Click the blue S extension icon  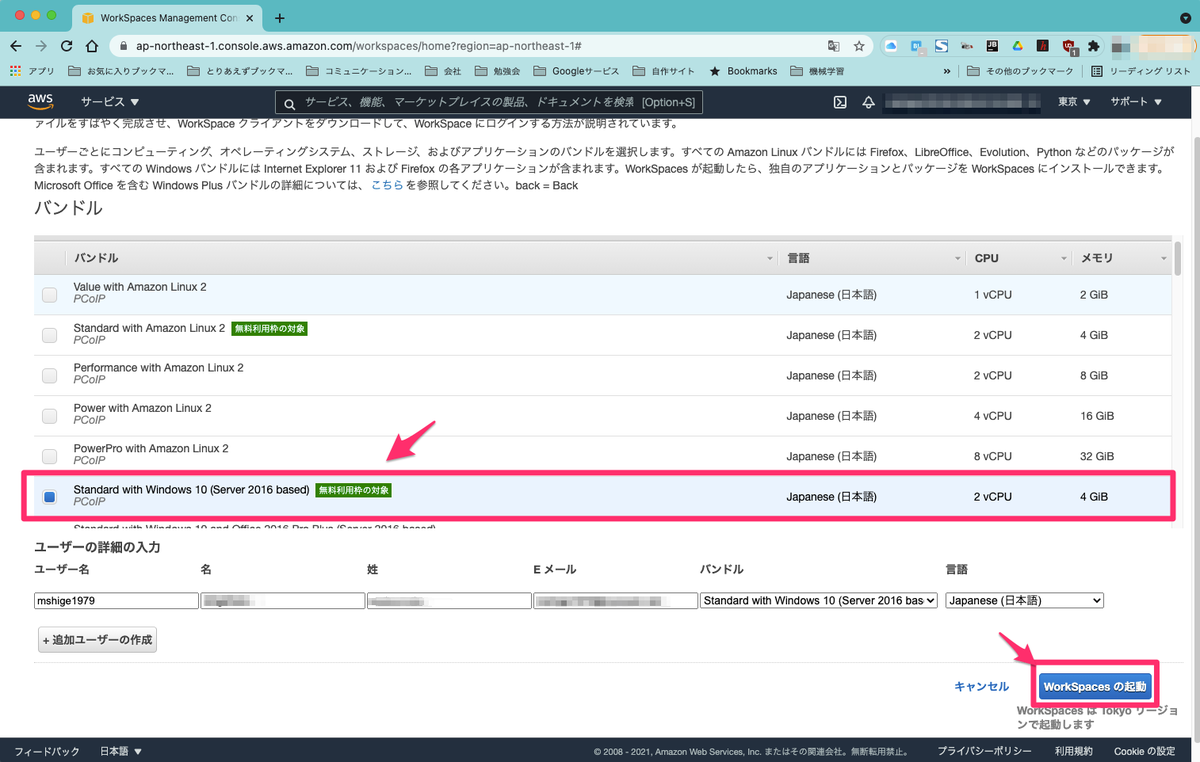[941, 46]
